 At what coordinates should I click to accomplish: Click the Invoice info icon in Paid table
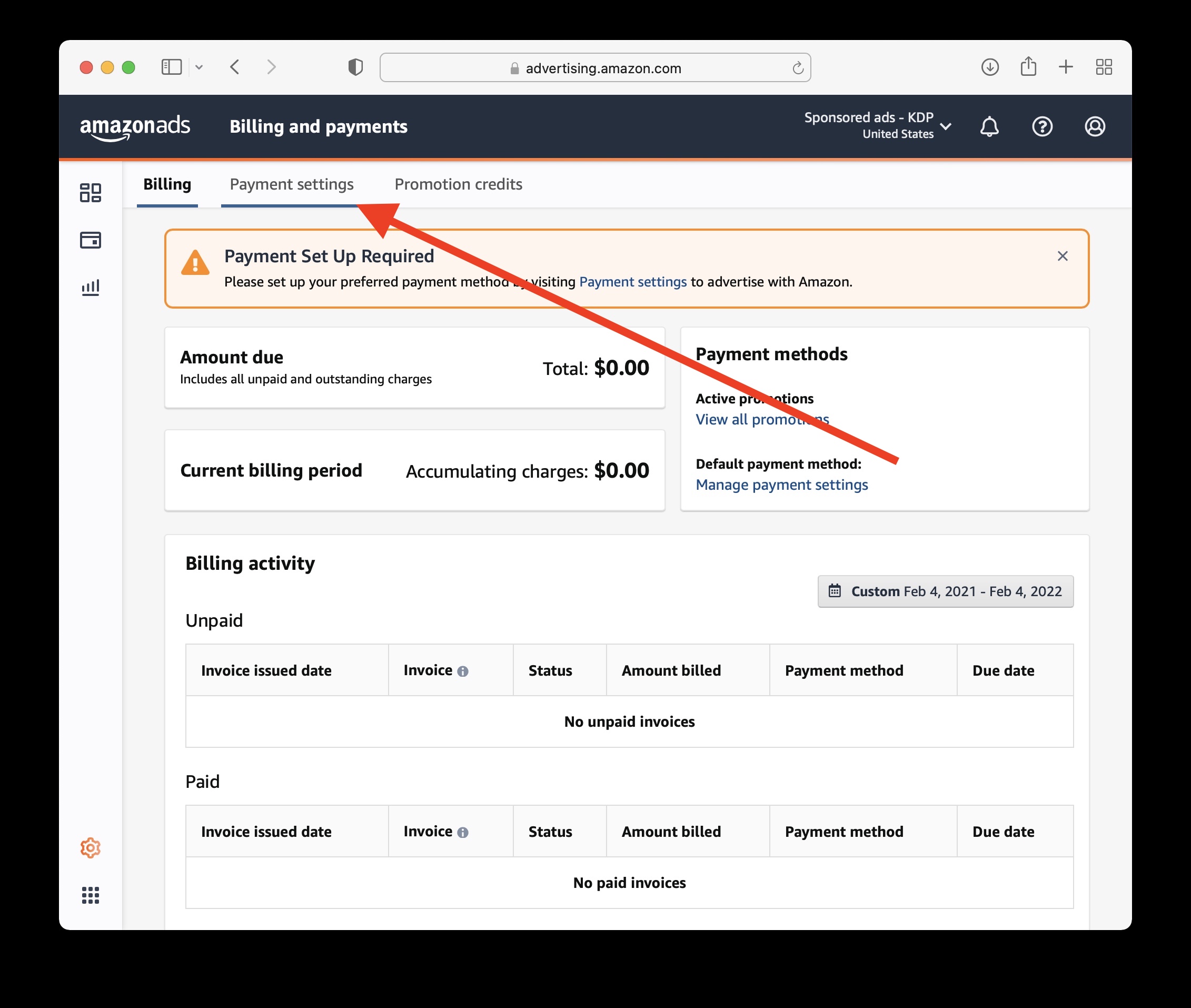[x=463, y=833]
